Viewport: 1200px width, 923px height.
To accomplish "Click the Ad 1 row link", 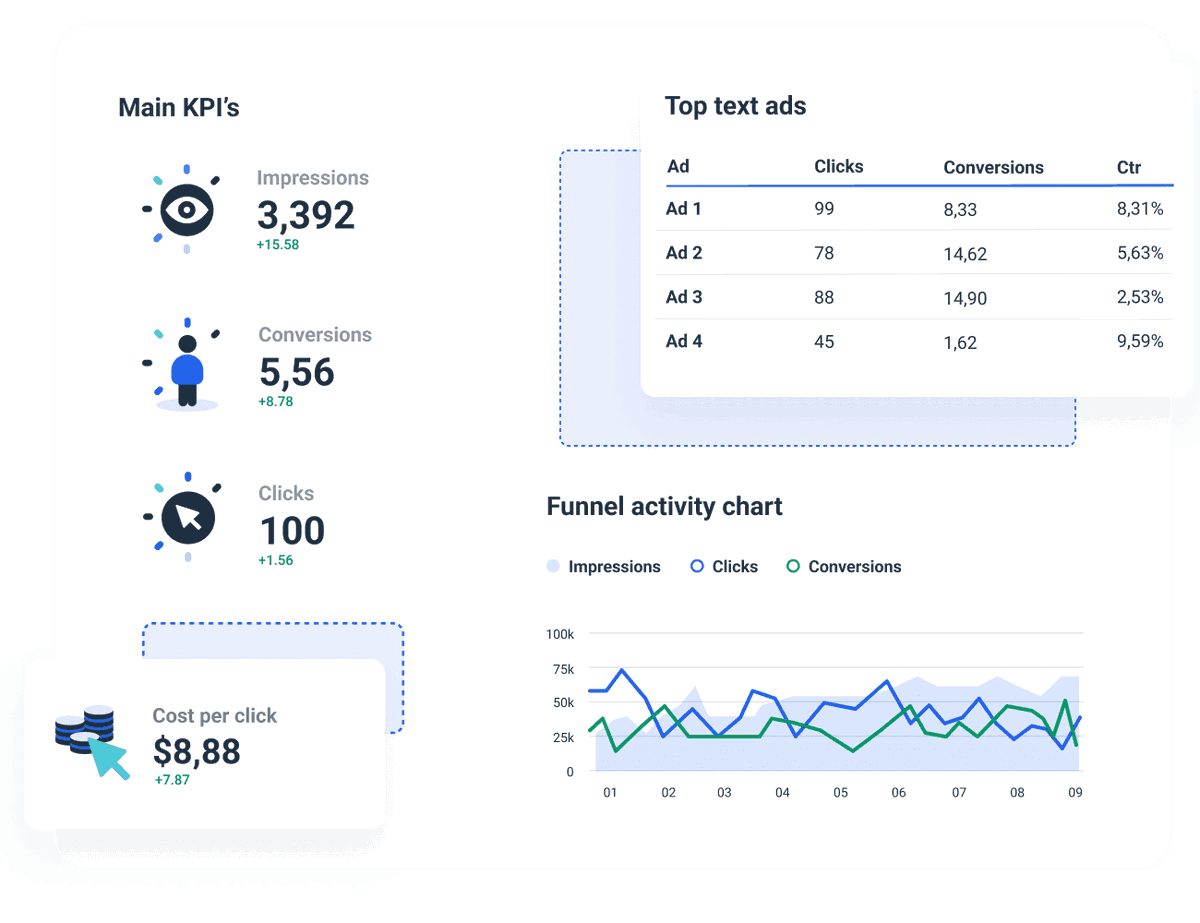I will (x=683, y=209).
